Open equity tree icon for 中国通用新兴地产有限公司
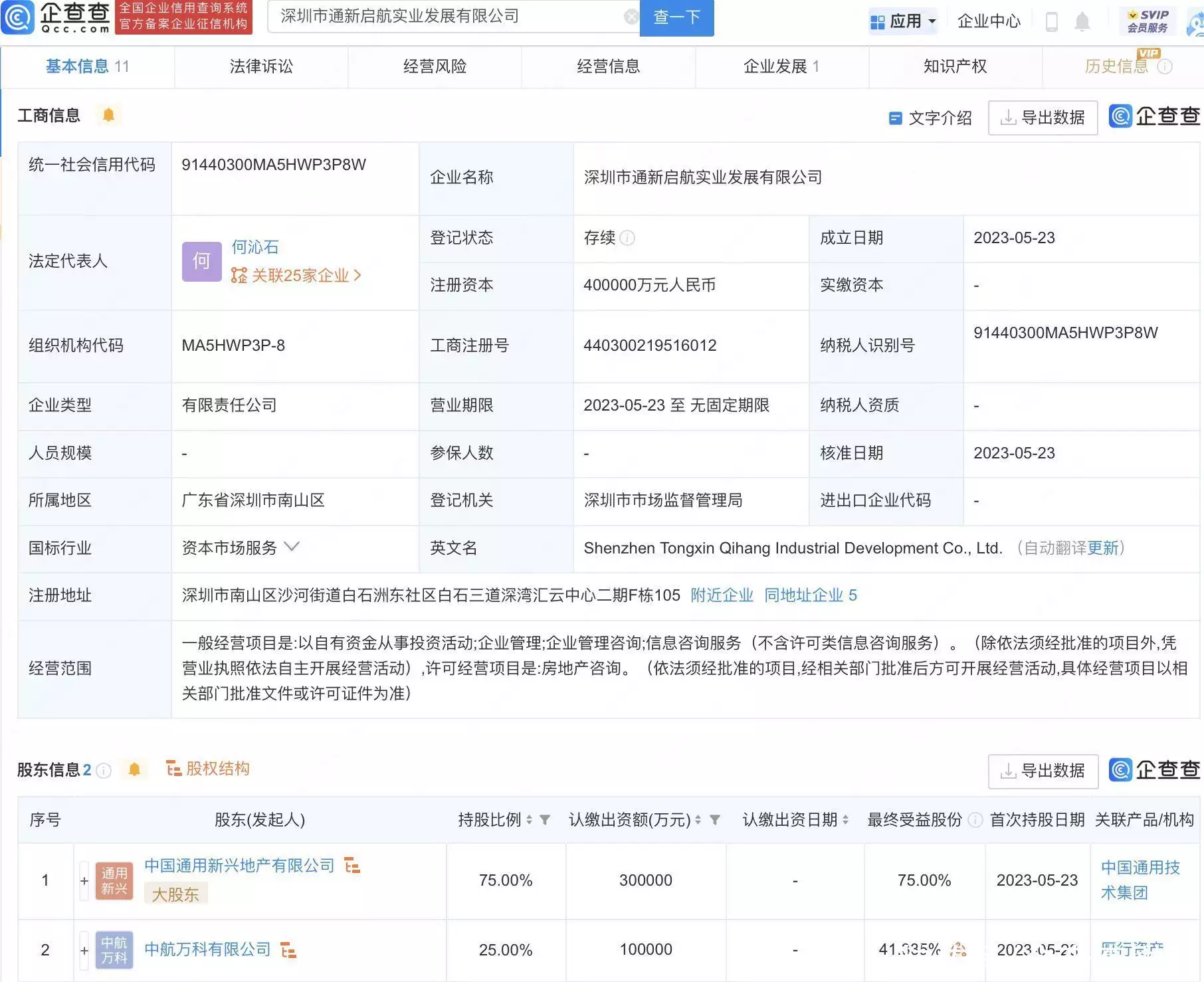1204x982 pixels. point(352,866)
